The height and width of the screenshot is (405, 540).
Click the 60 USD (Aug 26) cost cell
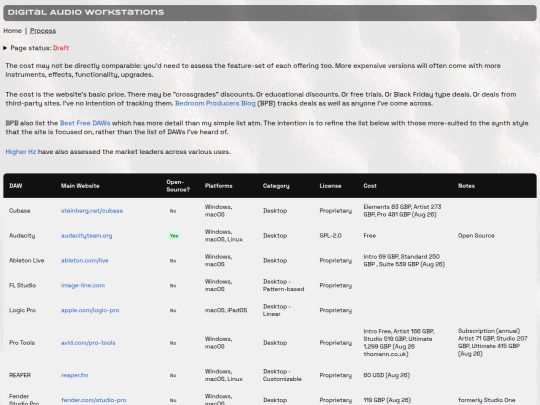pyautogui.click(x=386, y=375)
